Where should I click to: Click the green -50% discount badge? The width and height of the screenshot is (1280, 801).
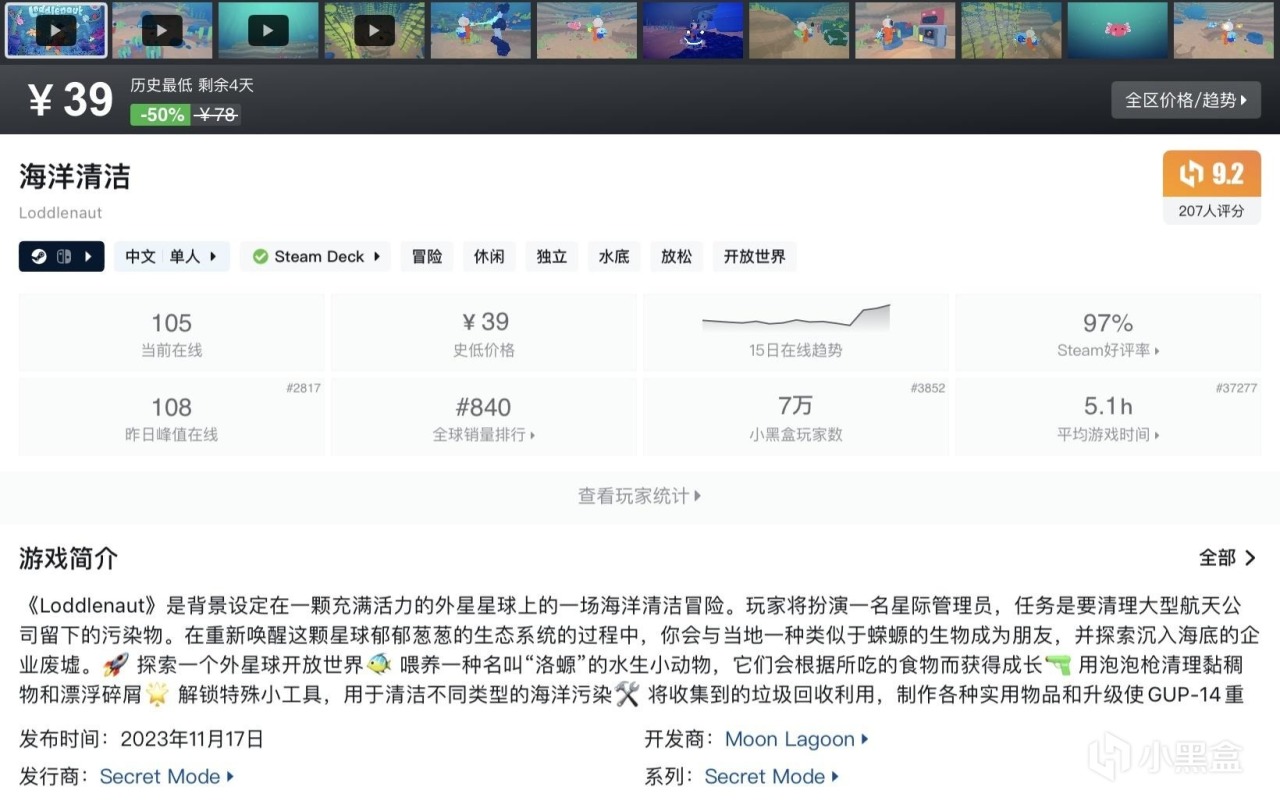tap(160, 115)
